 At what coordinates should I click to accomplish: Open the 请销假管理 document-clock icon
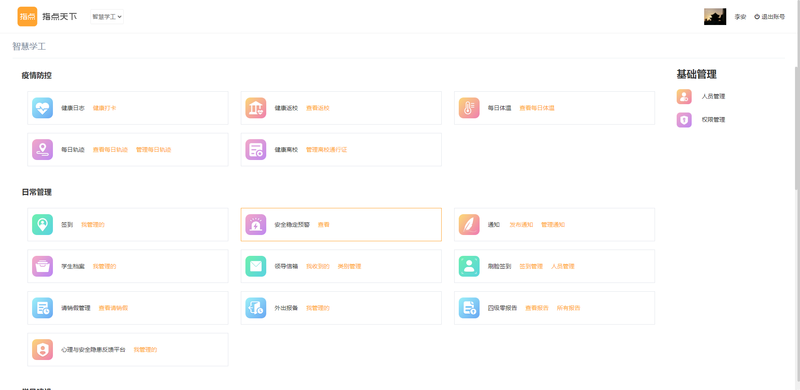tap(42, 308)
